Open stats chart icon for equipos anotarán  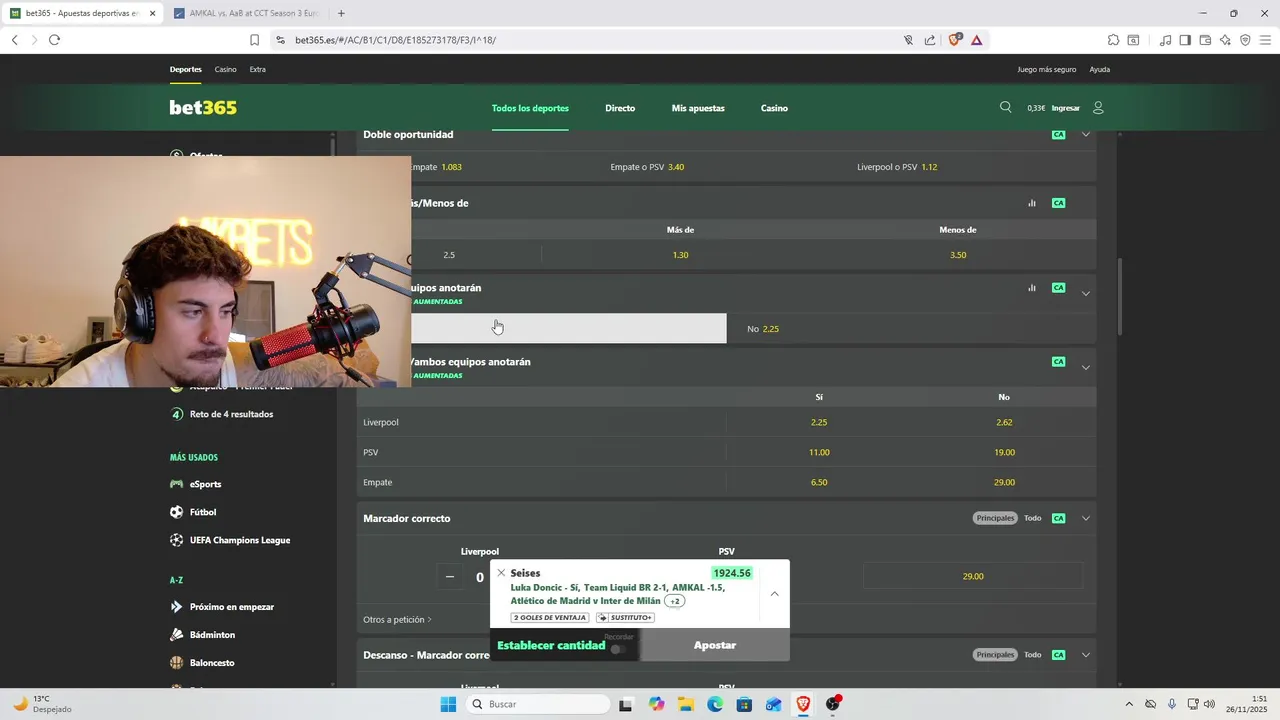coord(1032,288)
